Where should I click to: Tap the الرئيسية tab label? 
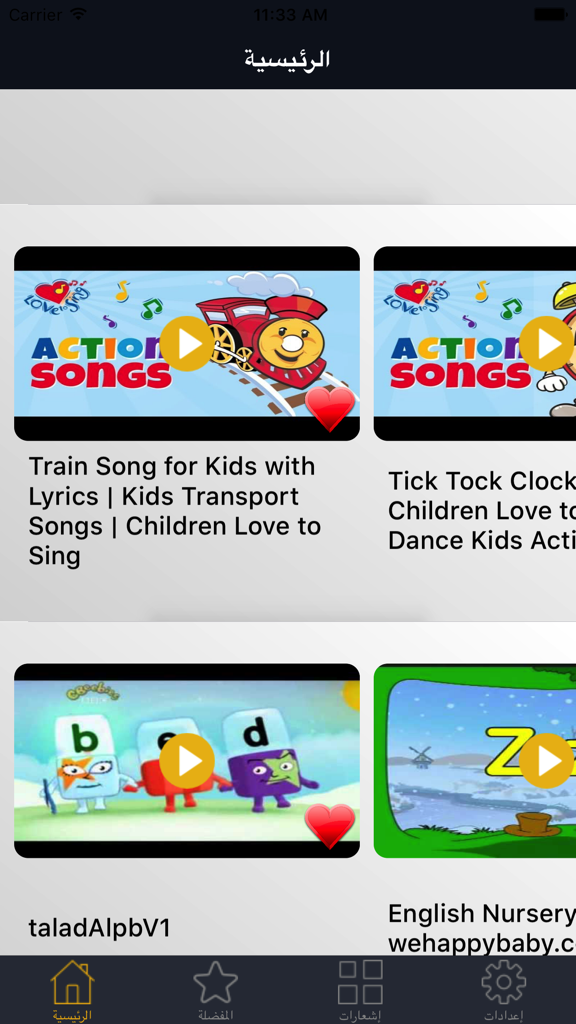tap(72, 1016)
